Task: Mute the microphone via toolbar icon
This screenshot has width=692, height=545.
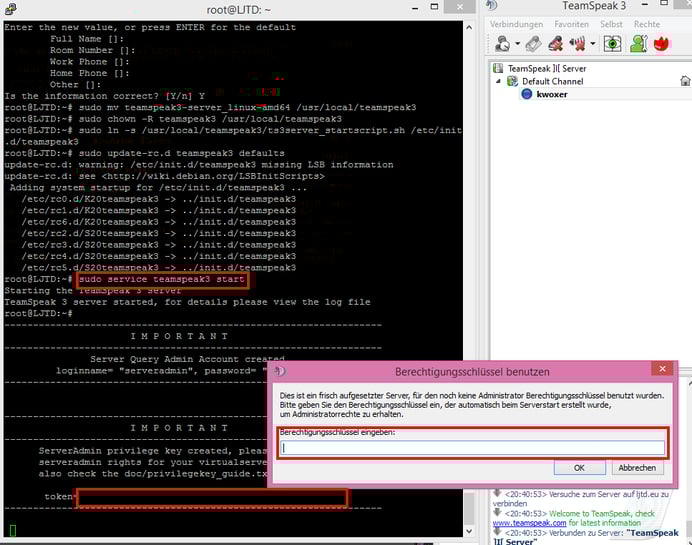Action: (x=557, y=44)
